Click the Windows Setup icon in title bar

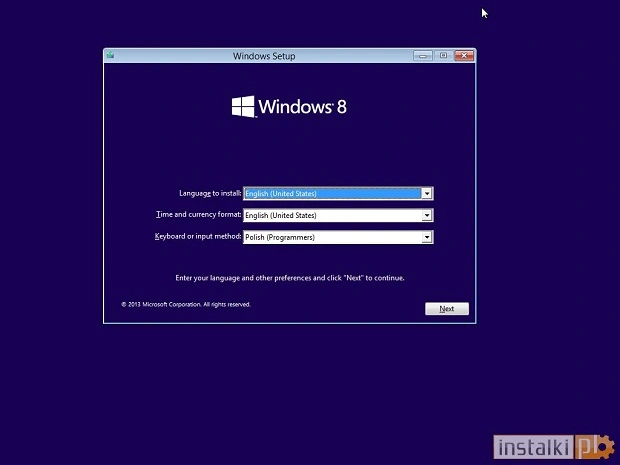pos(110,55)
